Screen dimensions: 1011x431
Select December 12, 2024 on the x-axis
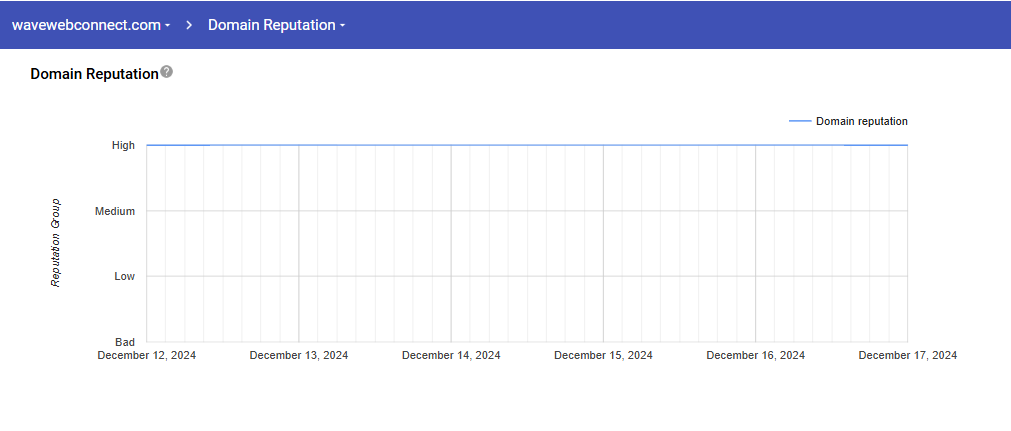point(147,355)
